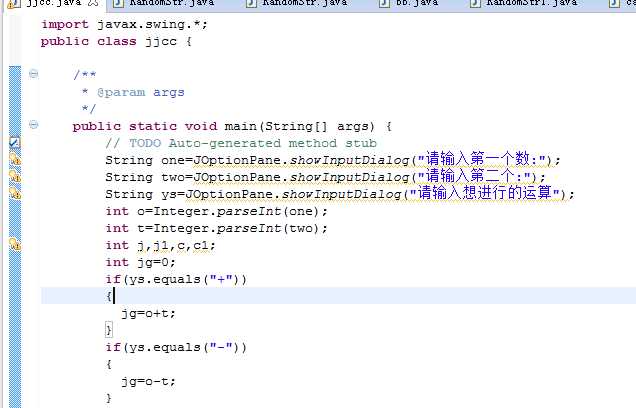This screenshot has width=636, height=408.
Task: Click the string "请输入想进行的运算"
Action: click(x=485, y=193)
